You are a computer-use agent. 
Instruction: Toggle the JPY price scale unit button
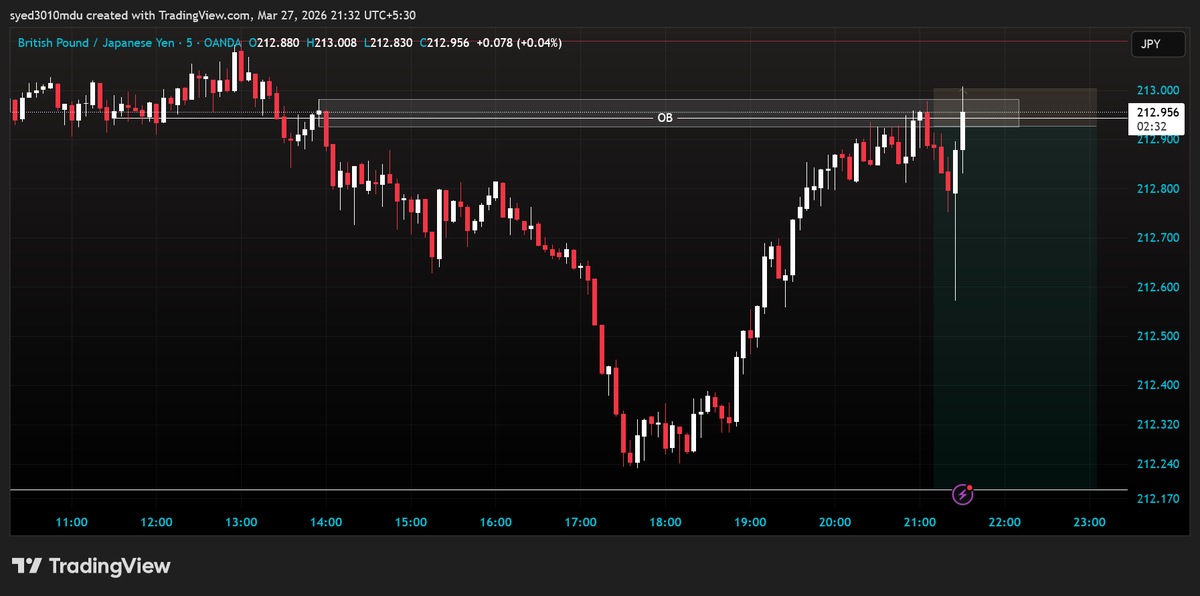1157,44
